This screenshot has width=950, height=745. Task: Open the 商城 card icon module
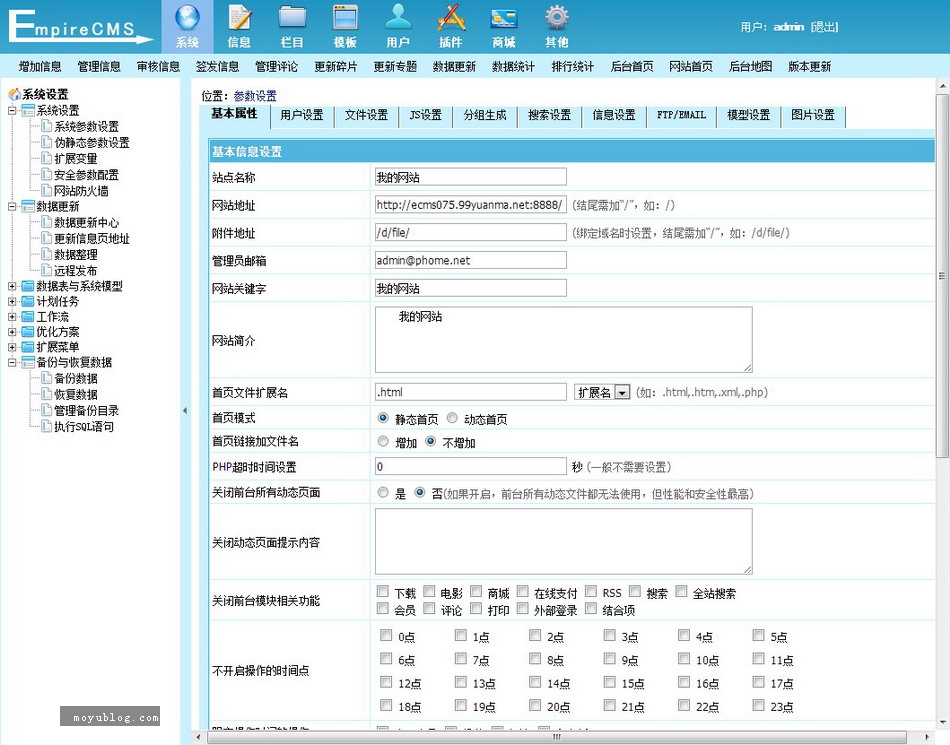pyautogui.click(x=503, y=19)
